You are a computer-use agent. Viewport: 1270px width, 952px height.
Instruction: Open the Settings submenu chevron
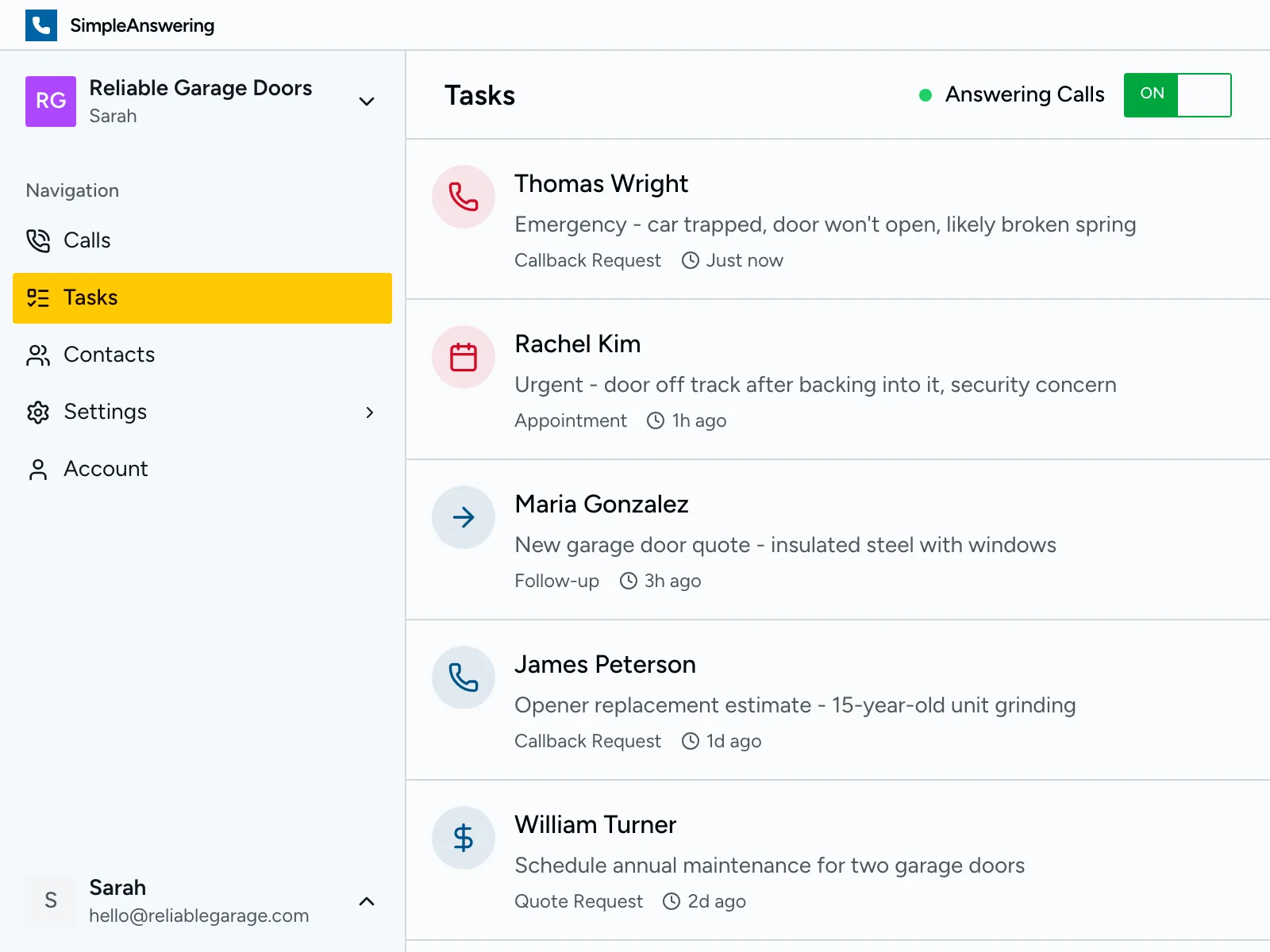tap(369, 413)
